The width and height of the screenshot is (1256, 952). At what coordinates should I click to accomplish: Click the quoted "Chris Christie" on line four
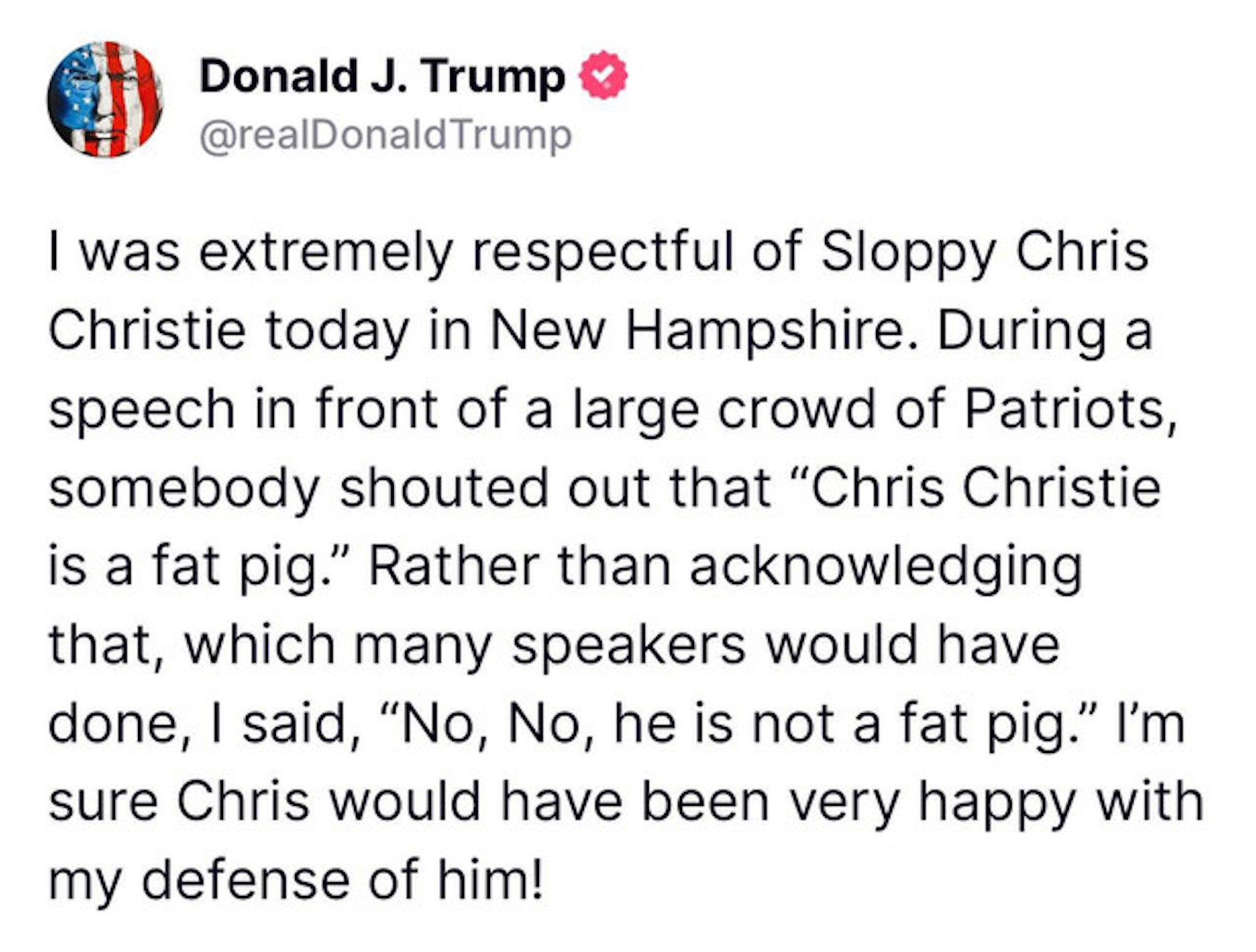coord(986,488)
